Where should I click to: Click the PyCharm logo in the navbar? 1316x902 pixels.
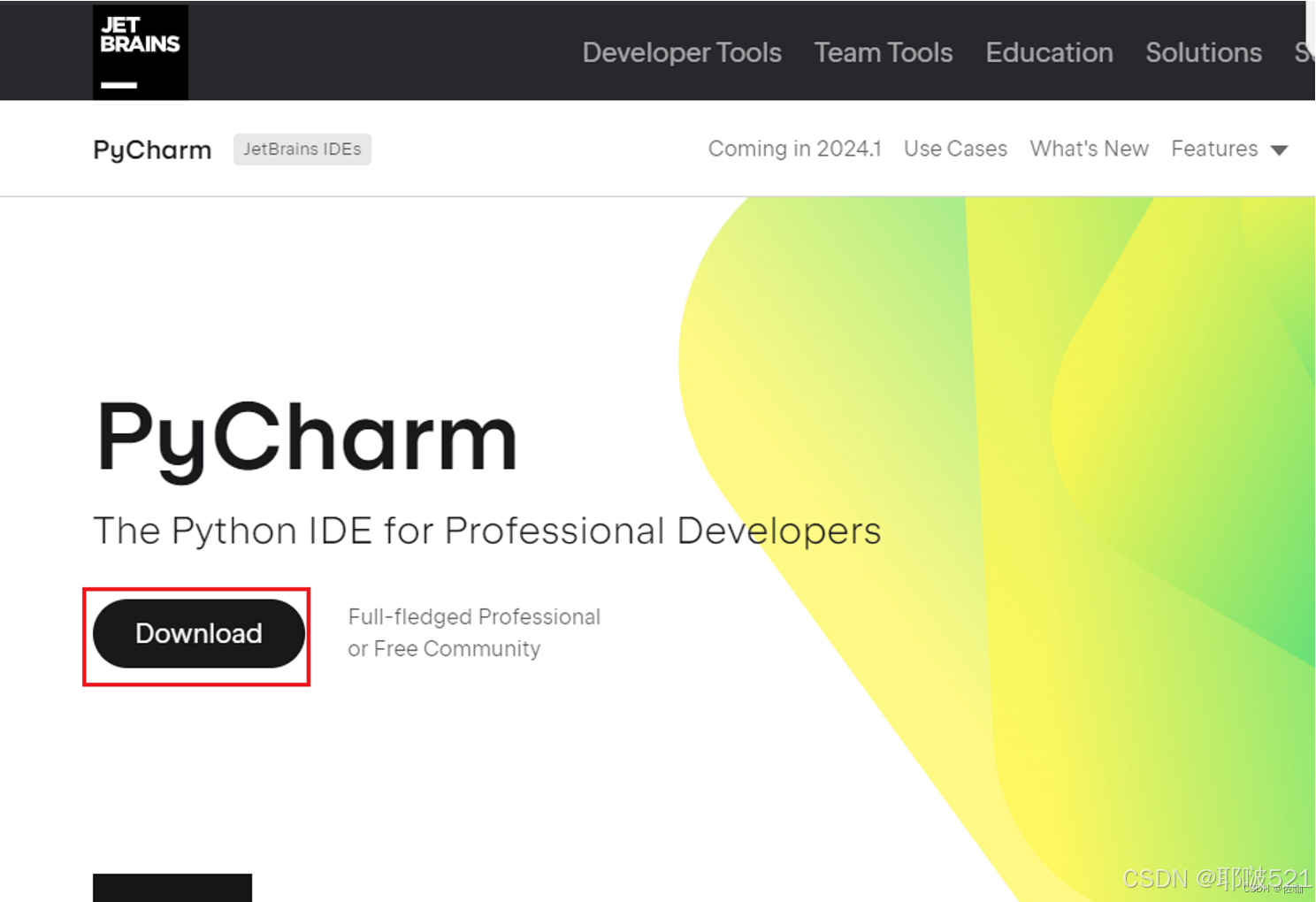pos(151,149)
